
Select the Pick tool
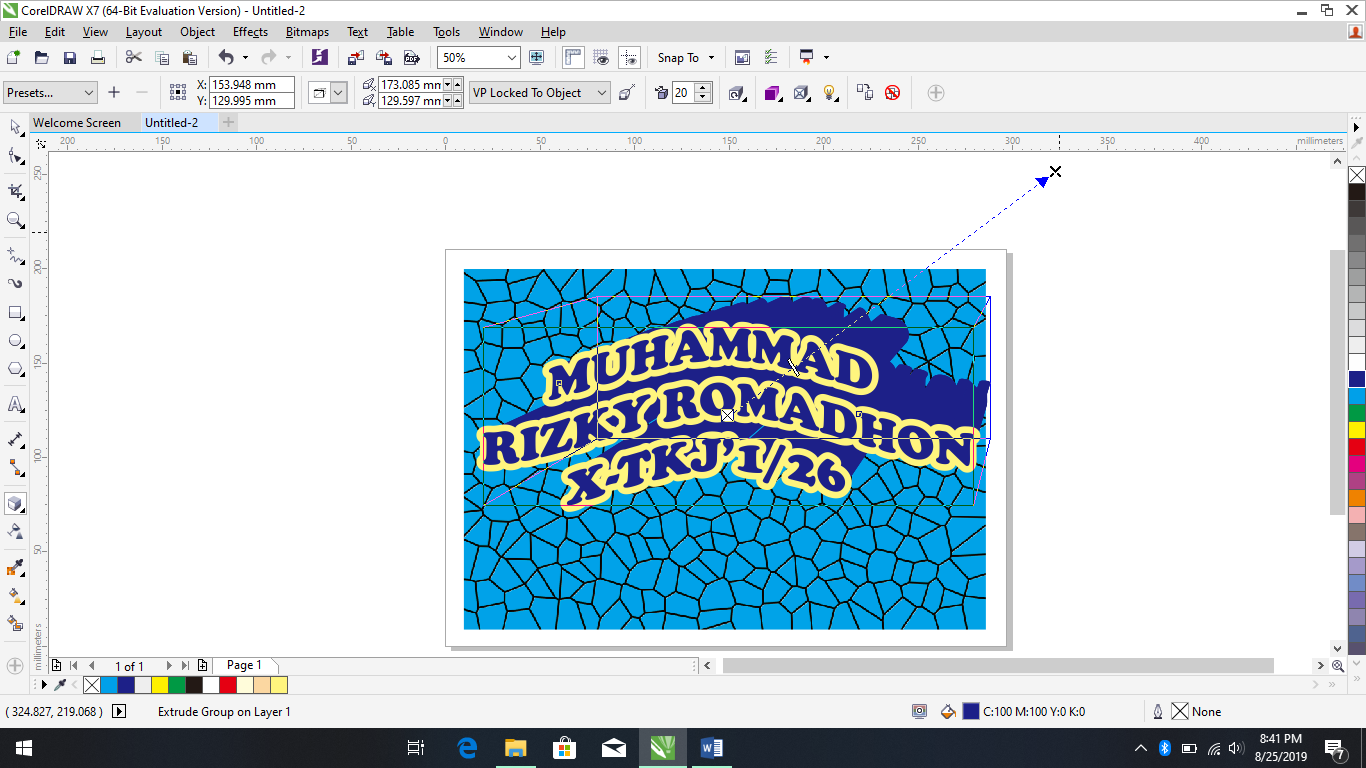(x=15, y=128)
